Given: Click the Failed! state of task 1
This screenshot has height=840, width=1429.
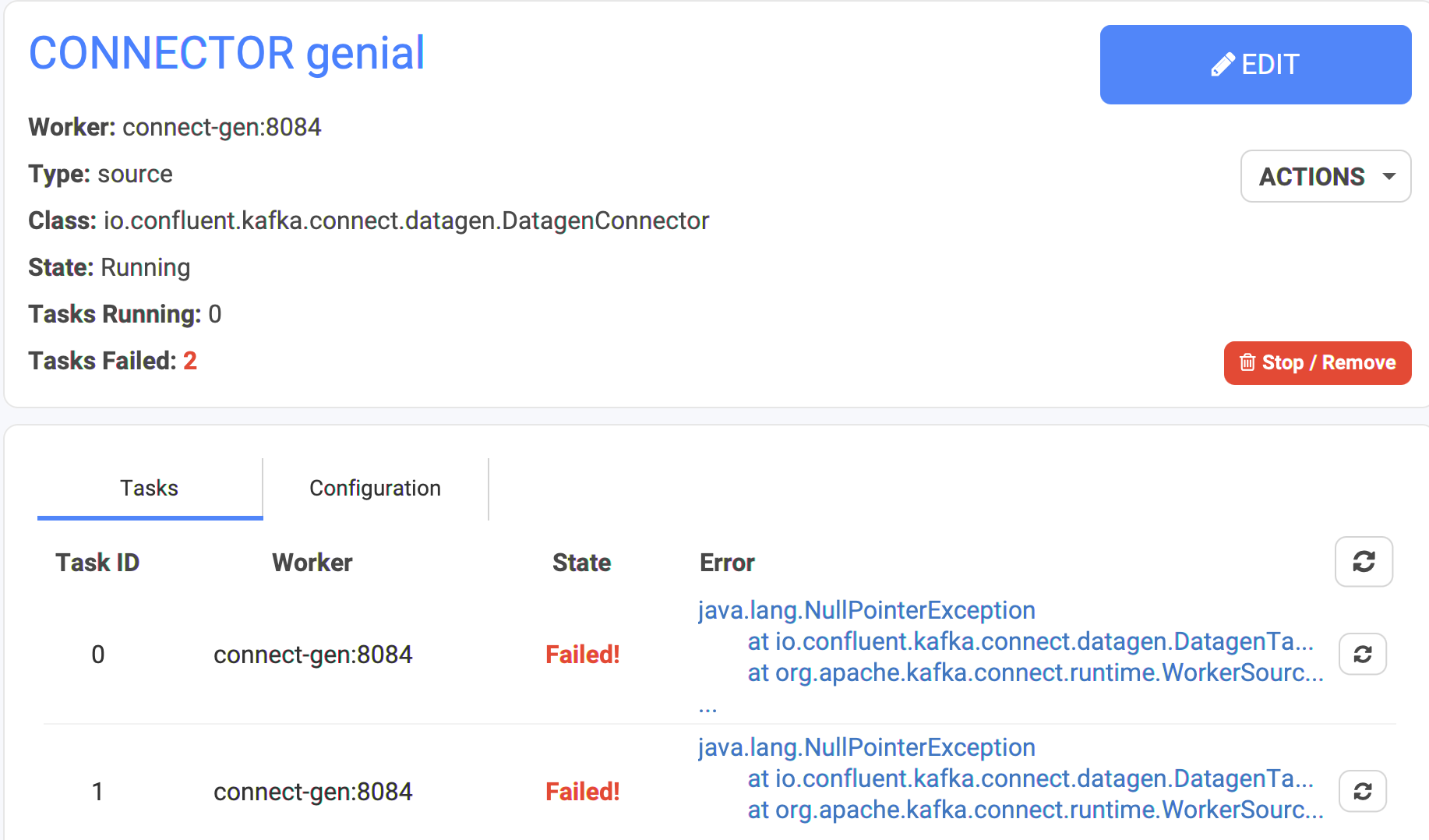Looking at the screenshot, I should 582,792.
